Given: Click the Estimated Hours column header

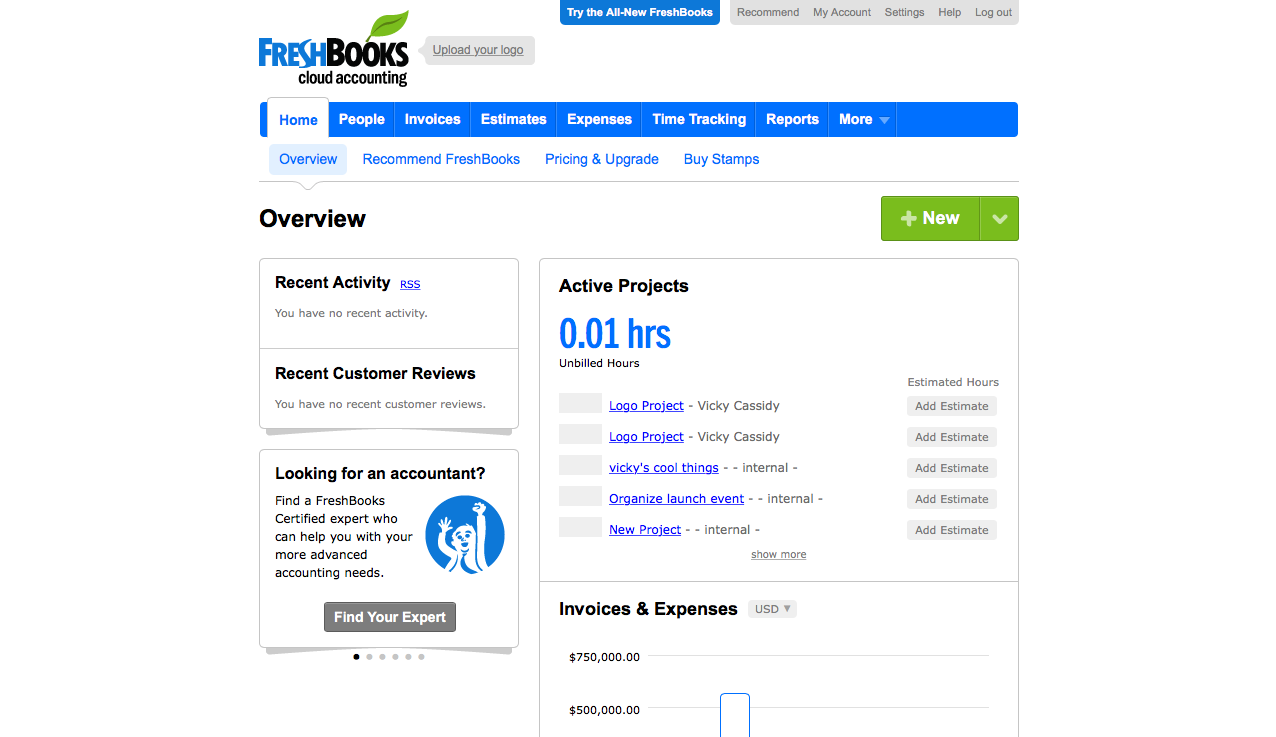Looking at the screenshot, I should [x=953, y=382].
